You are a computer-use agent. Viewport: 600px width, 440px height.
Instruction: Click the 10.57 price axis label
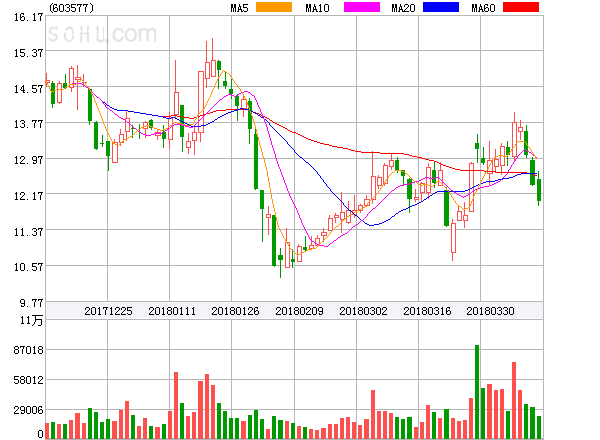[x=28, y=267]
